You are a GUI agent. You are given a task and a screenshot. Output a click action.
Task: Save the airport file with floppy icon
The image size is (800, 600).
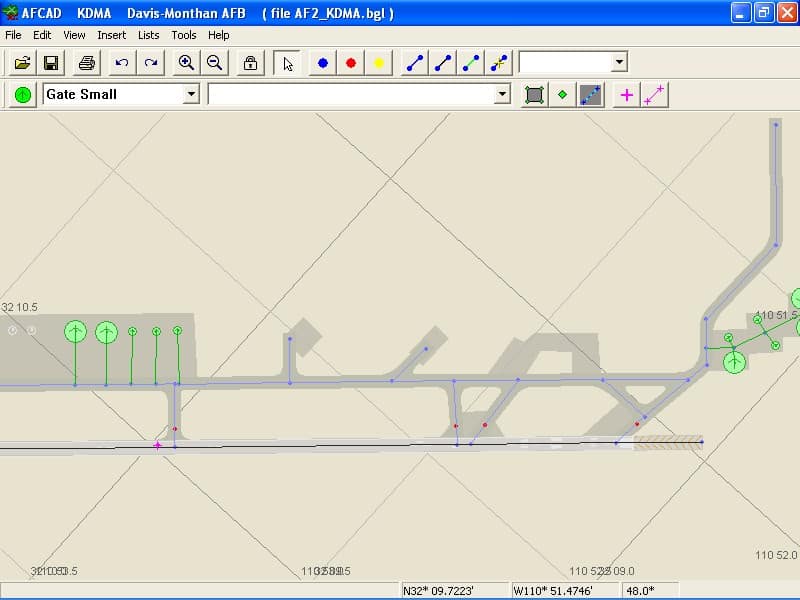(x=50, y=63)
